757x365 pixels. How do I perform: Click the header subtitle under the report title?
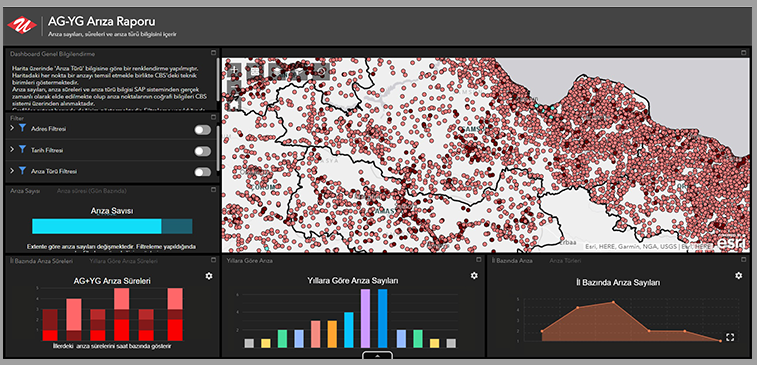click(x=112, y=34)
